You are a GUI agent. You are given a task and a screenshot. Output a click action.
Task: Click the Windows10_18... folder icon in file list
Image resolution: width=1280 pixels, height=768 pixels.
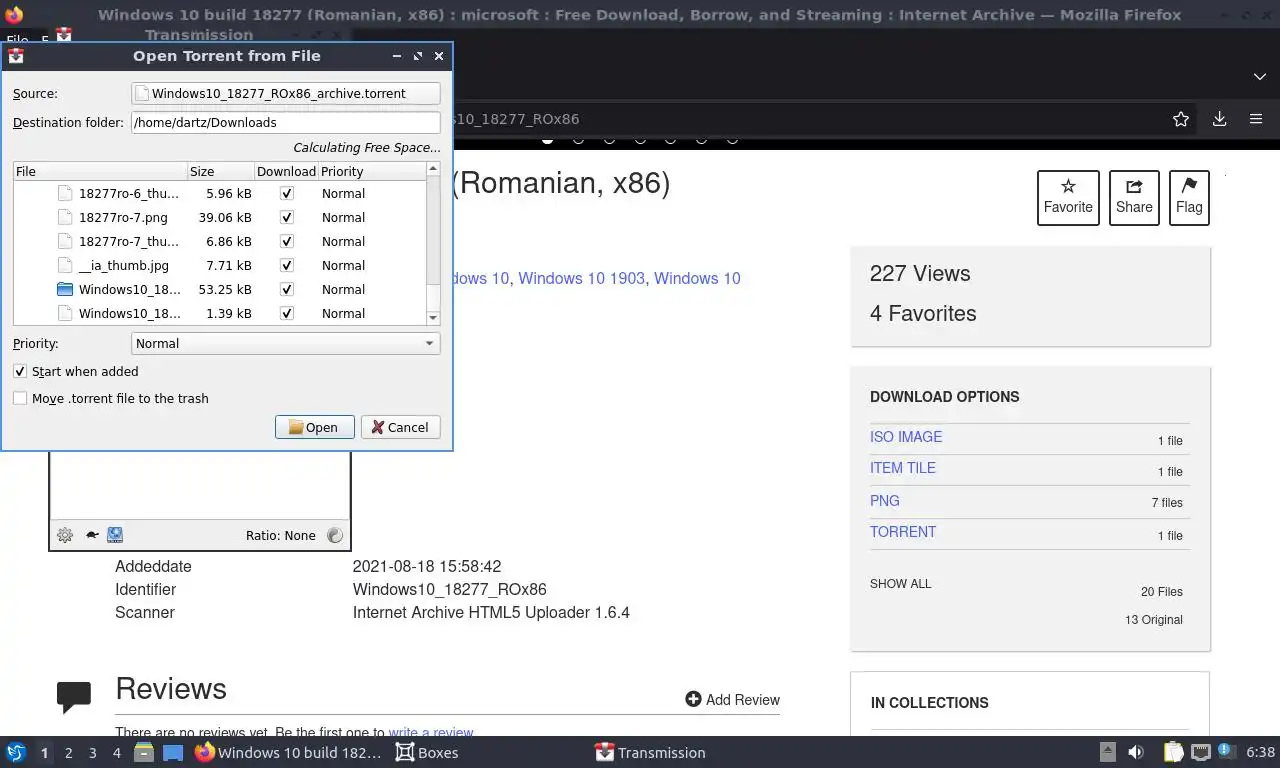tap(65, 289)
